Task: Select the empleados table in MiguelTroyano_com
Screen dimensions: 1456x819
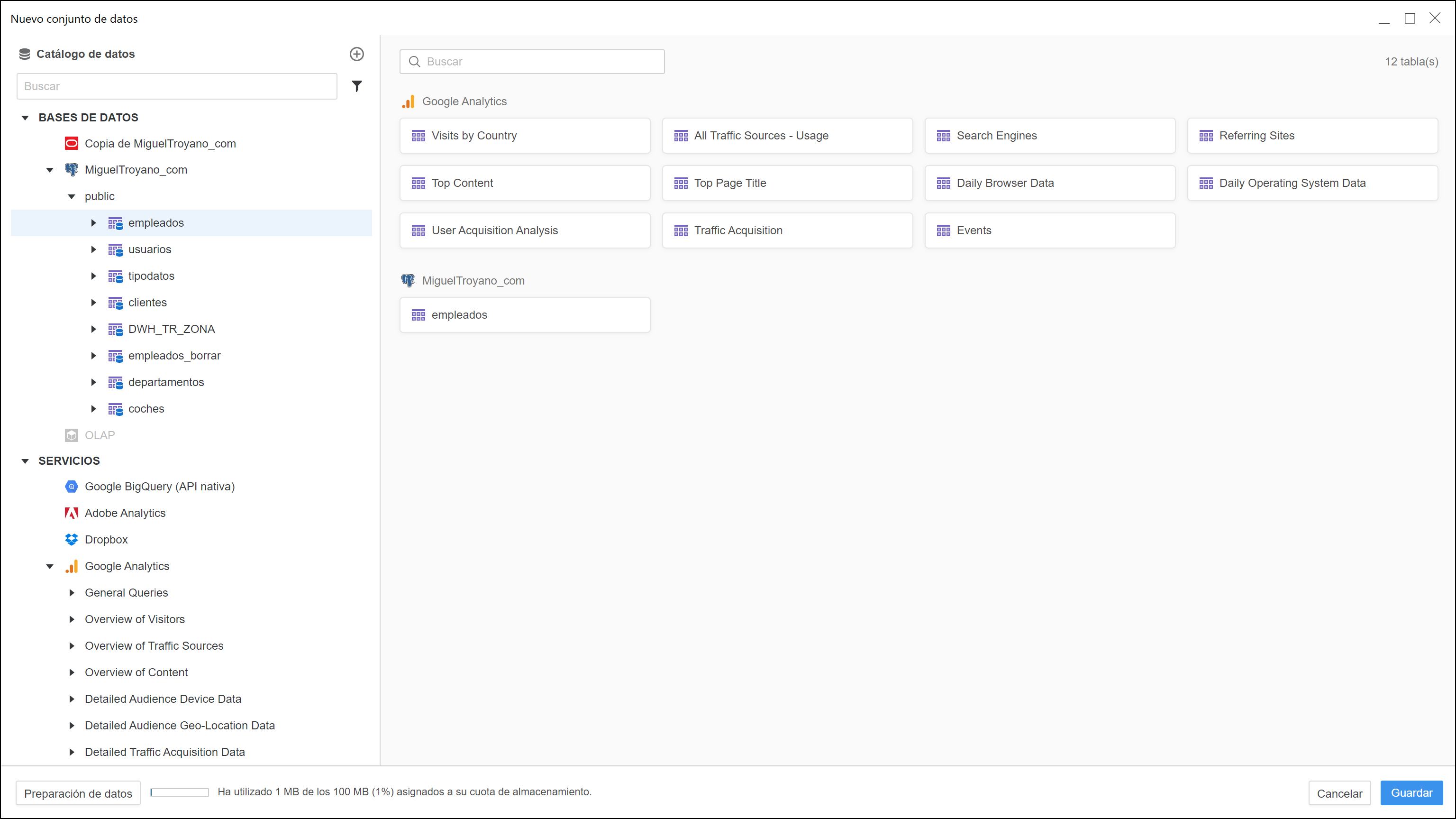Action: click(x=525, y=314)
